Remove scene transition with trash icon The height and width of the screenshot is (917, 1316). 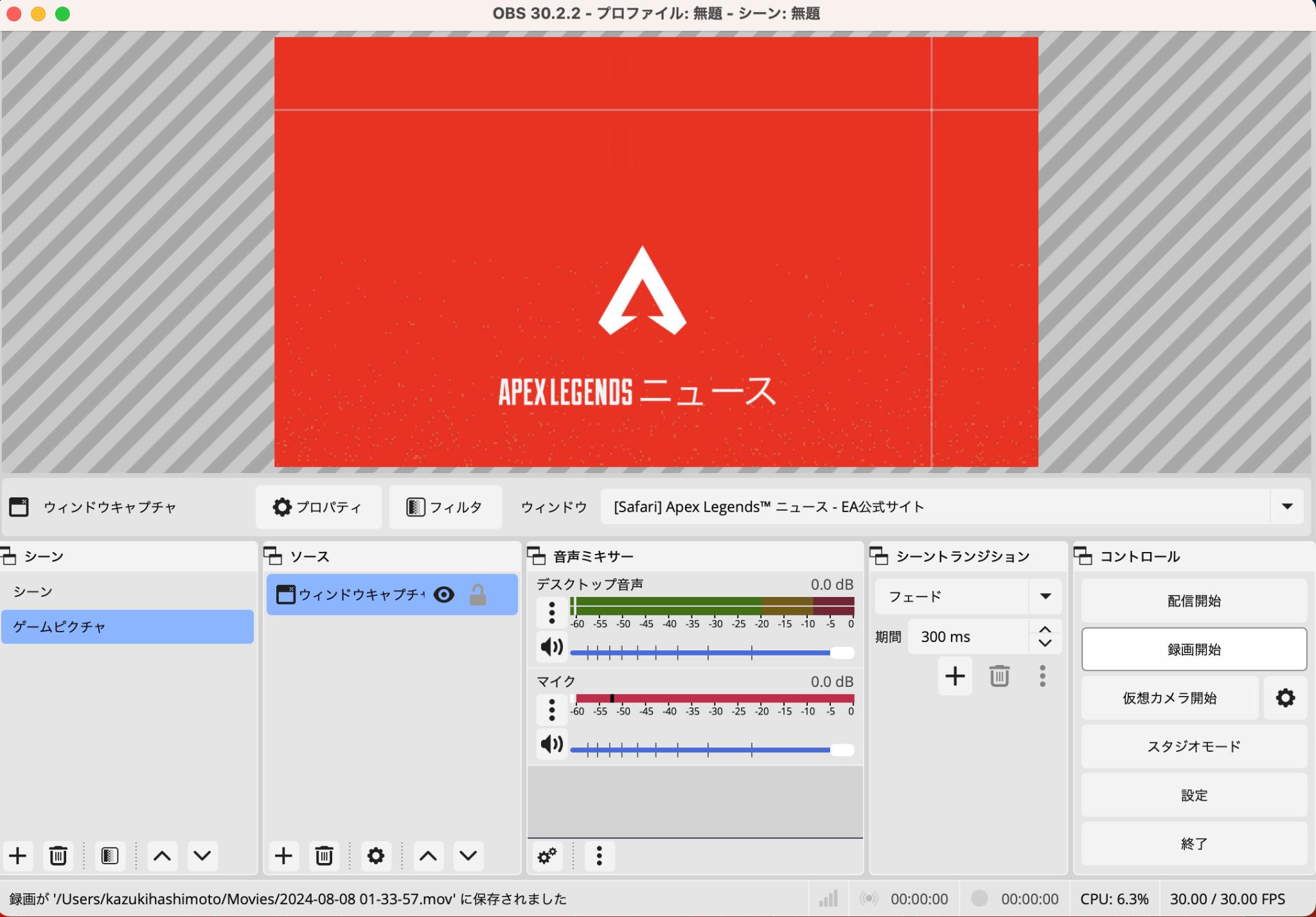click(999, 676)
